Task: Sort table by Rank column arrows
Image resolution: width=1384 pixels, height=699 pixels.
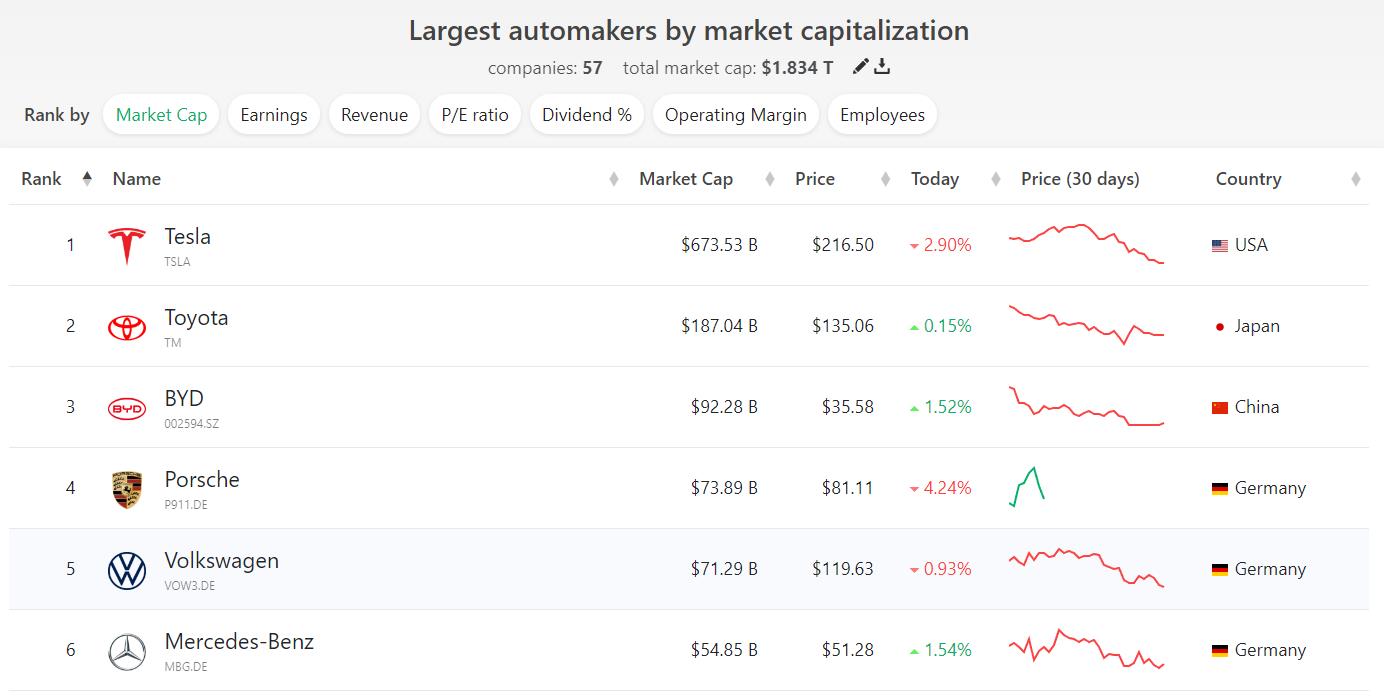Action: click(x=87, y=179)
